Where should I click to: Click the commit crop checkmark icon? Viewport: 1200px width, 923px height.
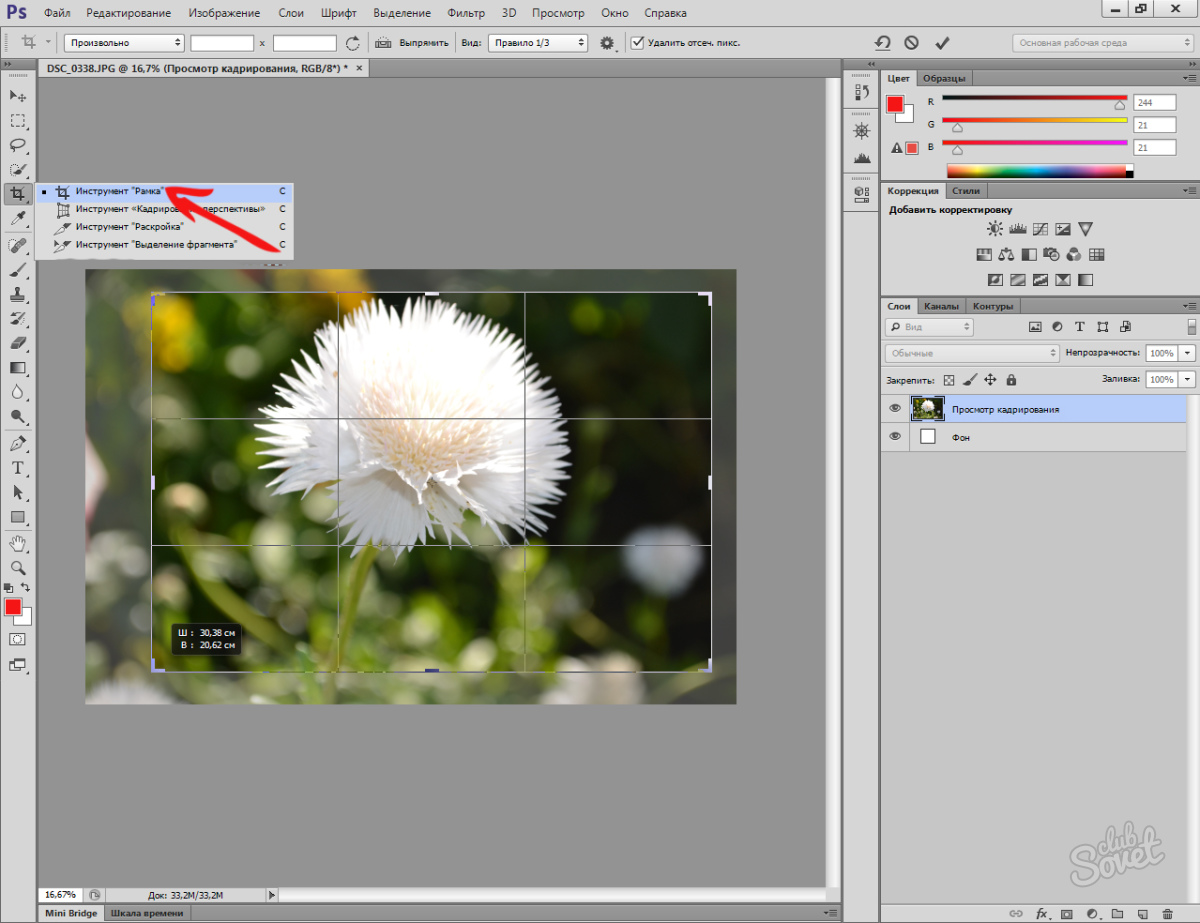[x=941, y=43]
